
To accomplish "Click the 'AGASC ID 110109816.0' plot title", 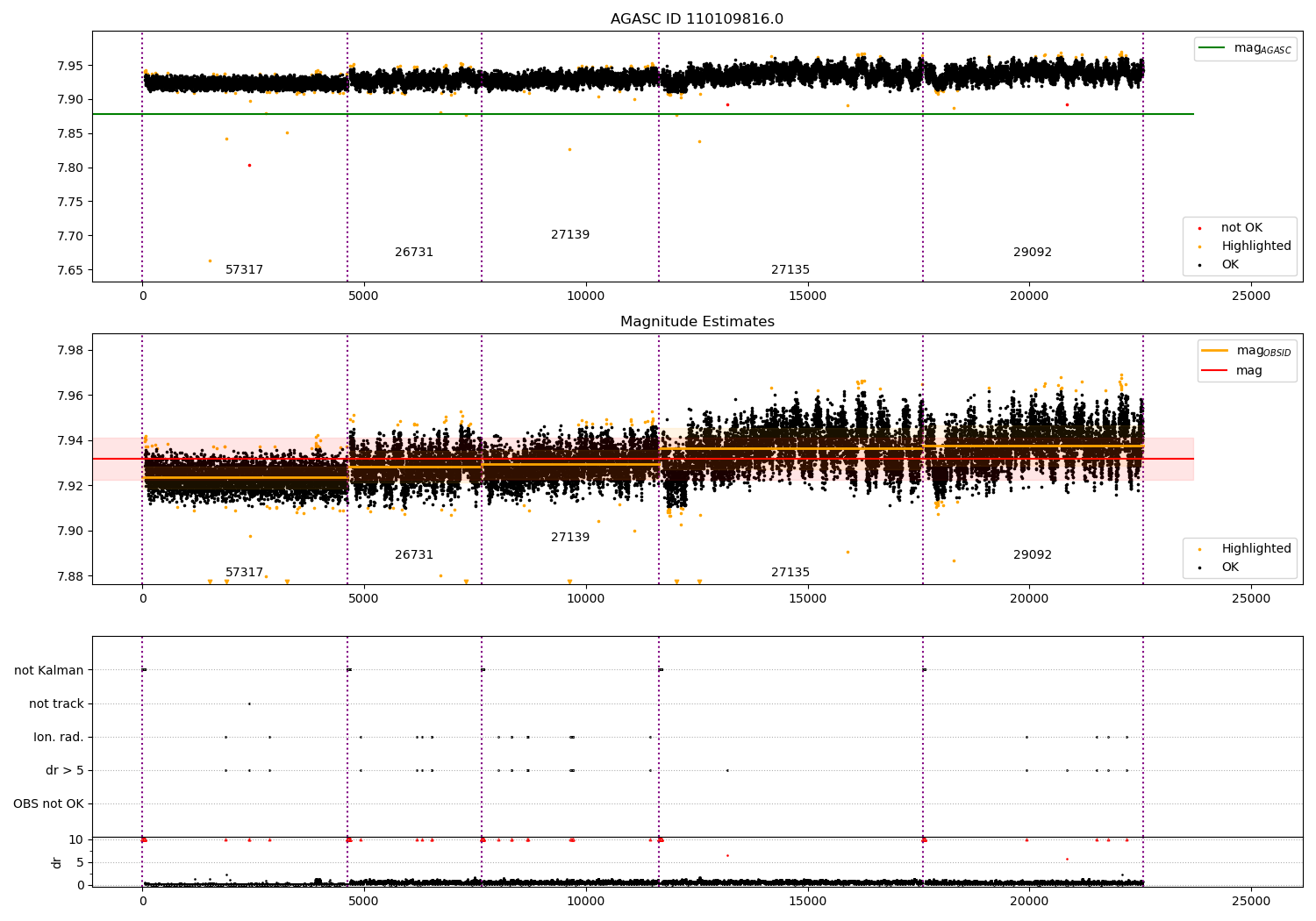I will [x=697, y=19].
